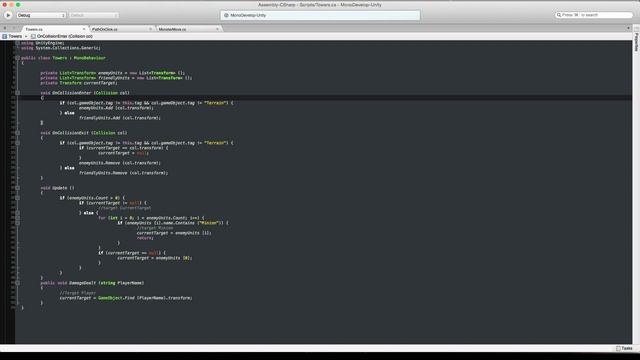Open the Towers class breadcrumb
640x360 pixels.
(15, 36)
